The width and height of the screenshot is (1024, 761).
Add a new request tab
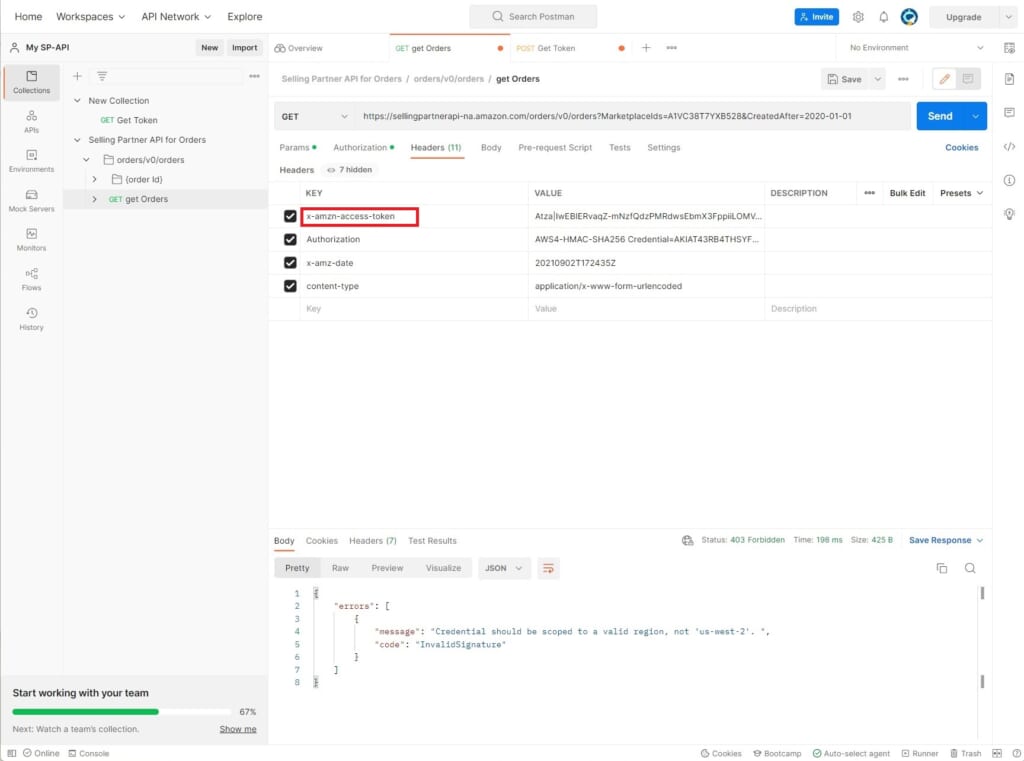(646, 48)
